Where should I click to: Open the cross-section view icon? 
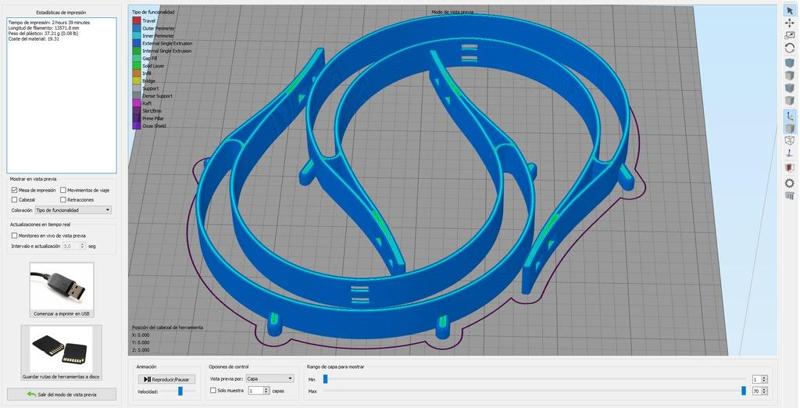coord(789,167)
